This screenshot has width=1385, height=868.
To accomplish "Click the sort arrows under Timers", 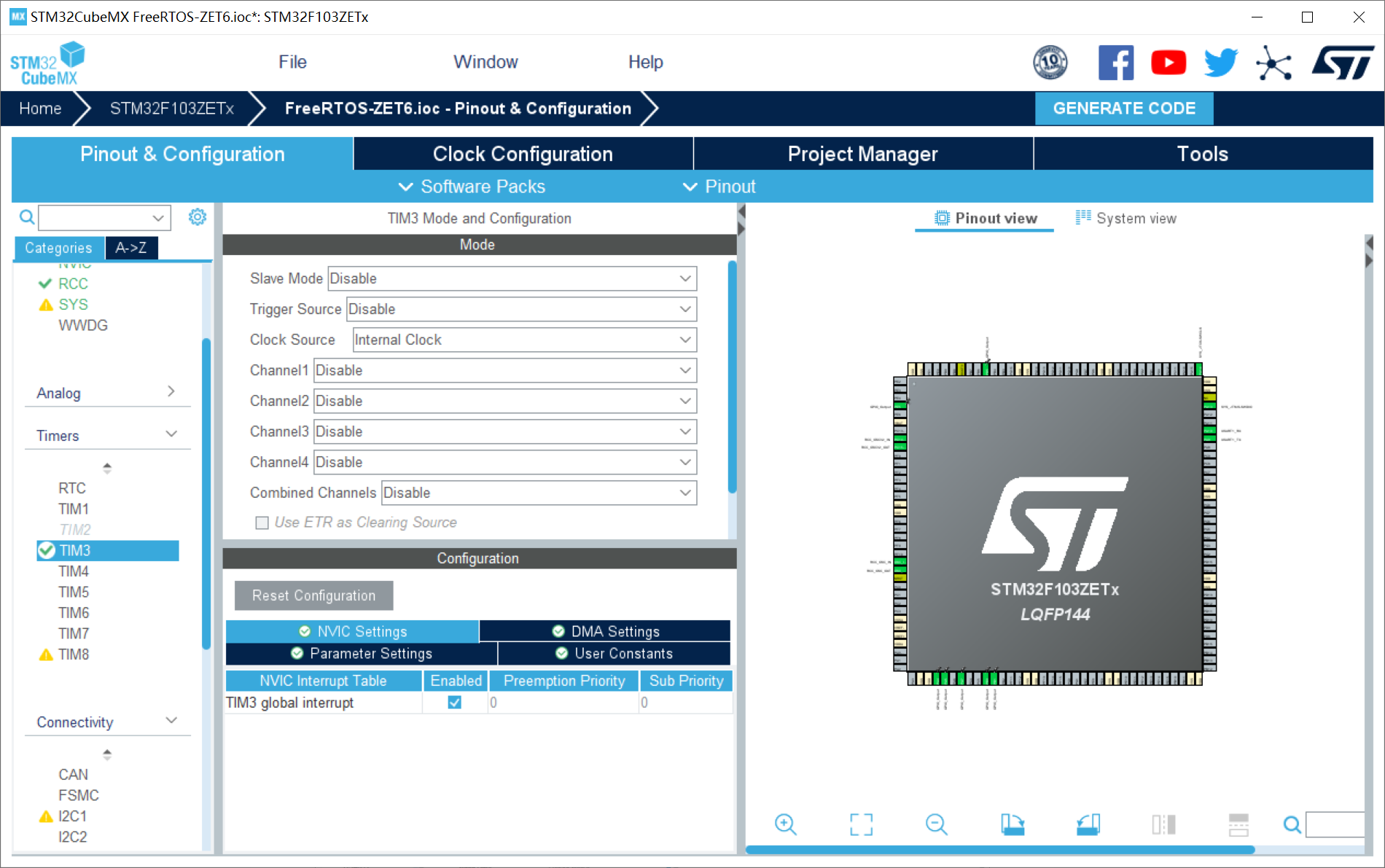I will click(107, 468).
